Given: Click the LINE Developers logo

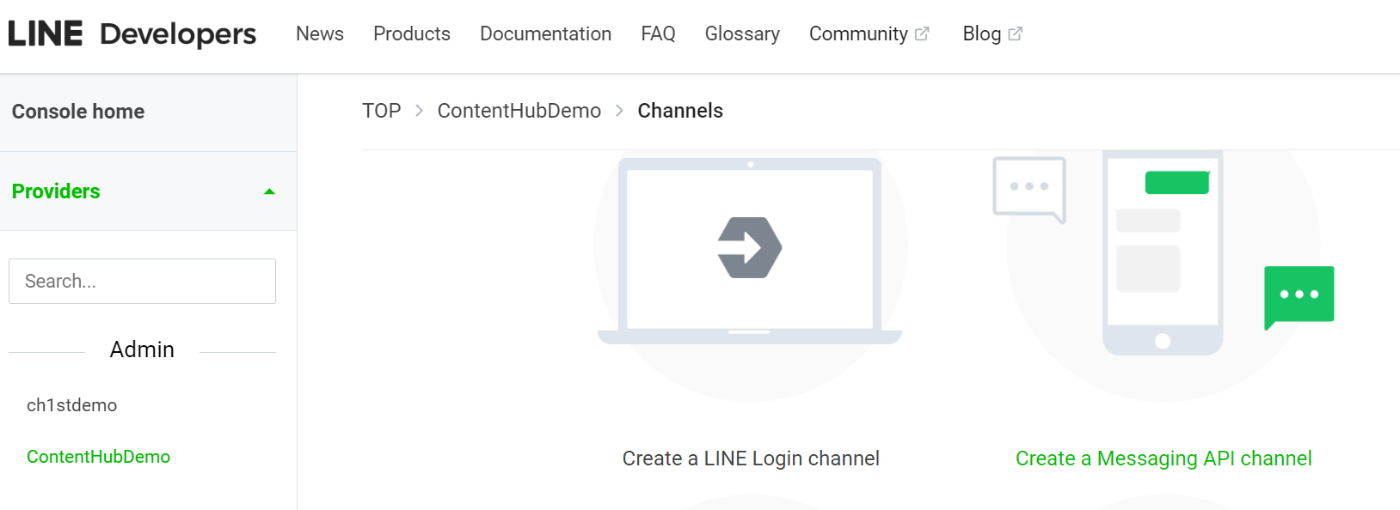Looking at the screenshot, I should 132,34.
